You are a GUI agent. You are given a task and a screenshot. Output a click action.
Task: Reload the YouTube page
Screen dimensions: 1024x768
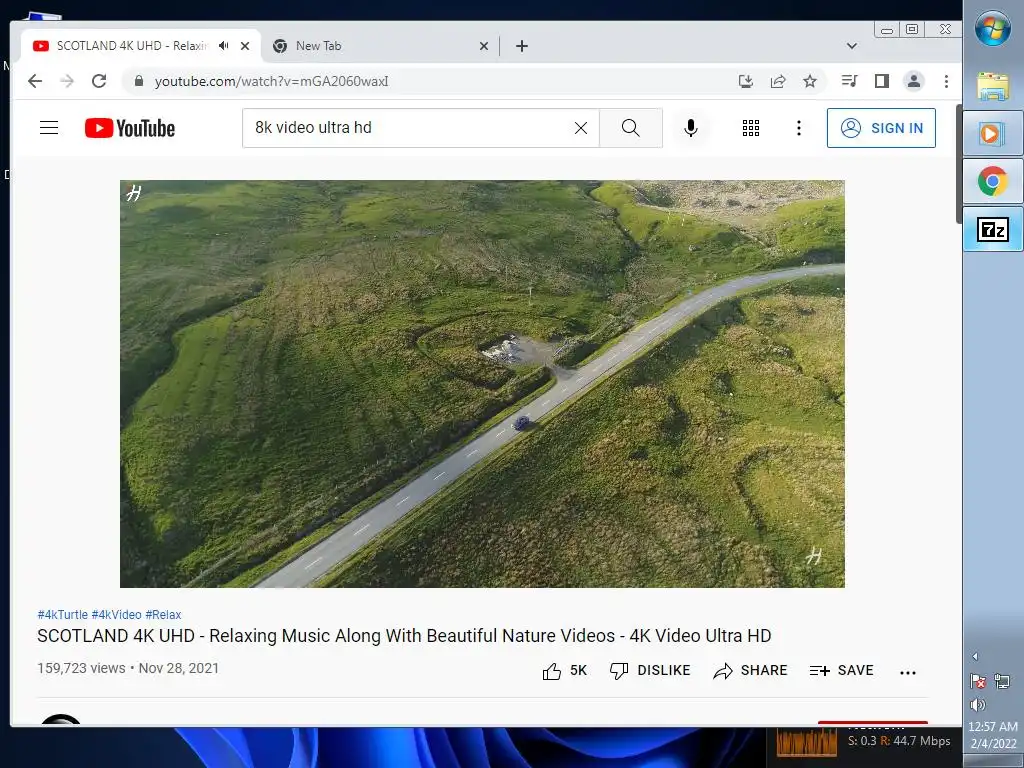click(99, 81)
